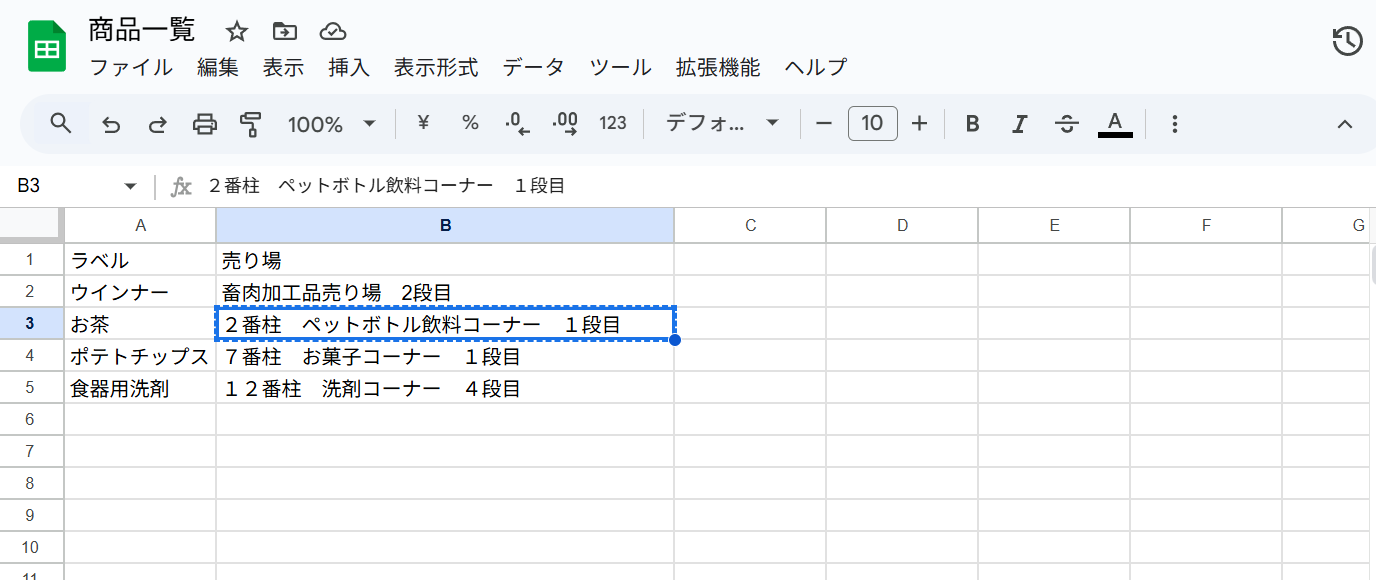Click cell containing ラベル
Viewport: 1376px width, 580px height.
[x=140, y=260]
